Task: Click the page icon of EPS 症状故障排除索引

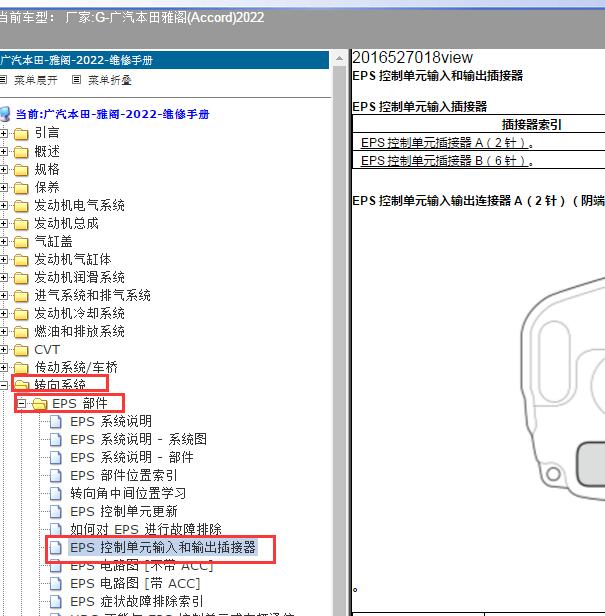Action: pyautogui.click(x=56, y=602)
